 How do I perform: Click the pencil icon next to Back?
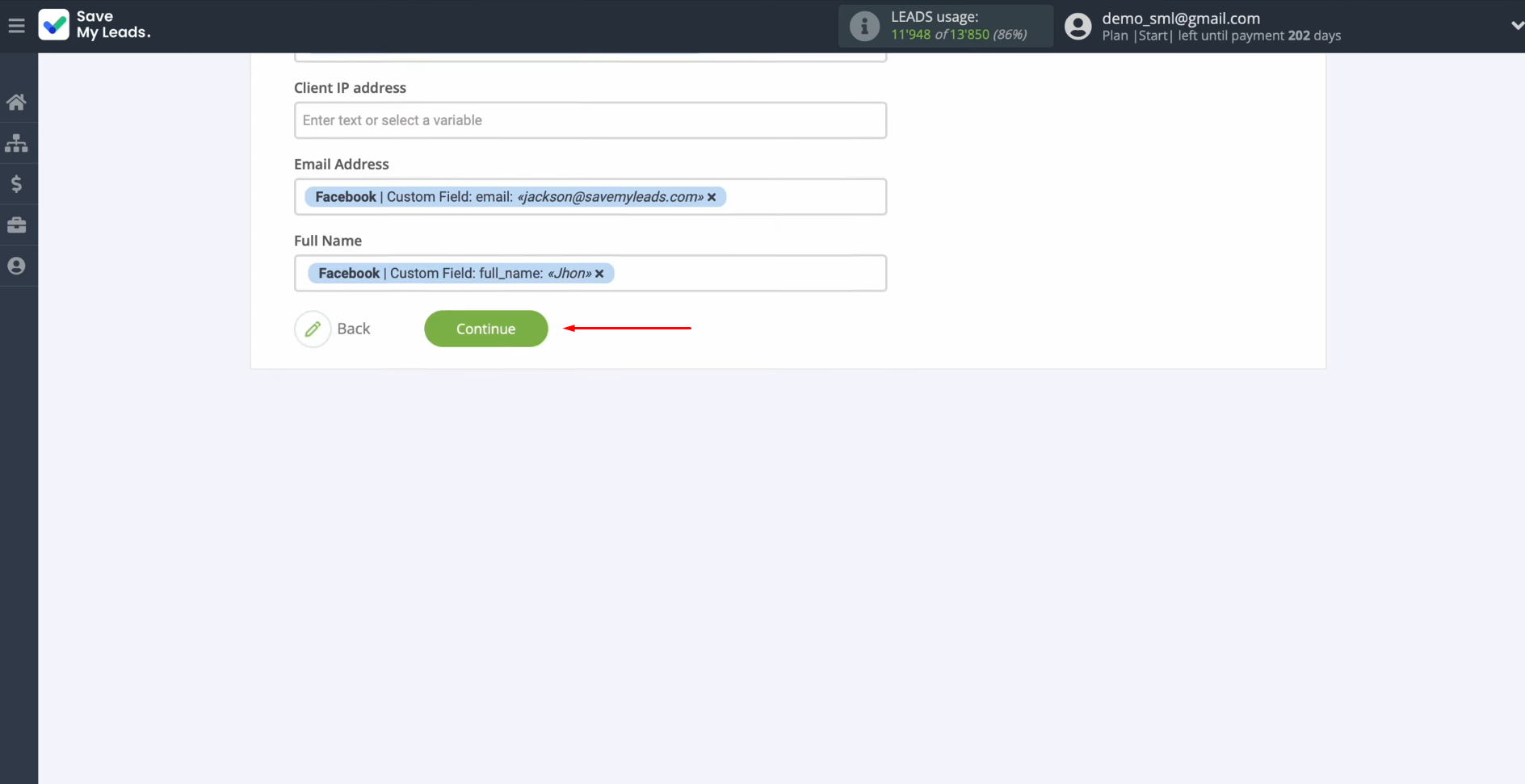(x=313, y=329)
